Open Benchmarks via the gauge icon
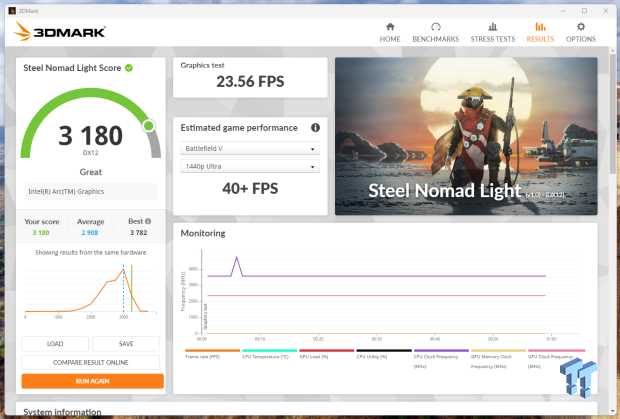This screenshot has width=620, height=419. 435,26
